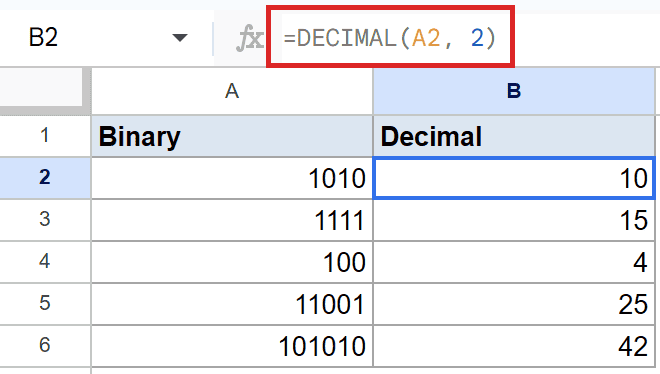Select cell containing 1111
Image resolution: width=660 pixels, height=374 pixels.
232,220
